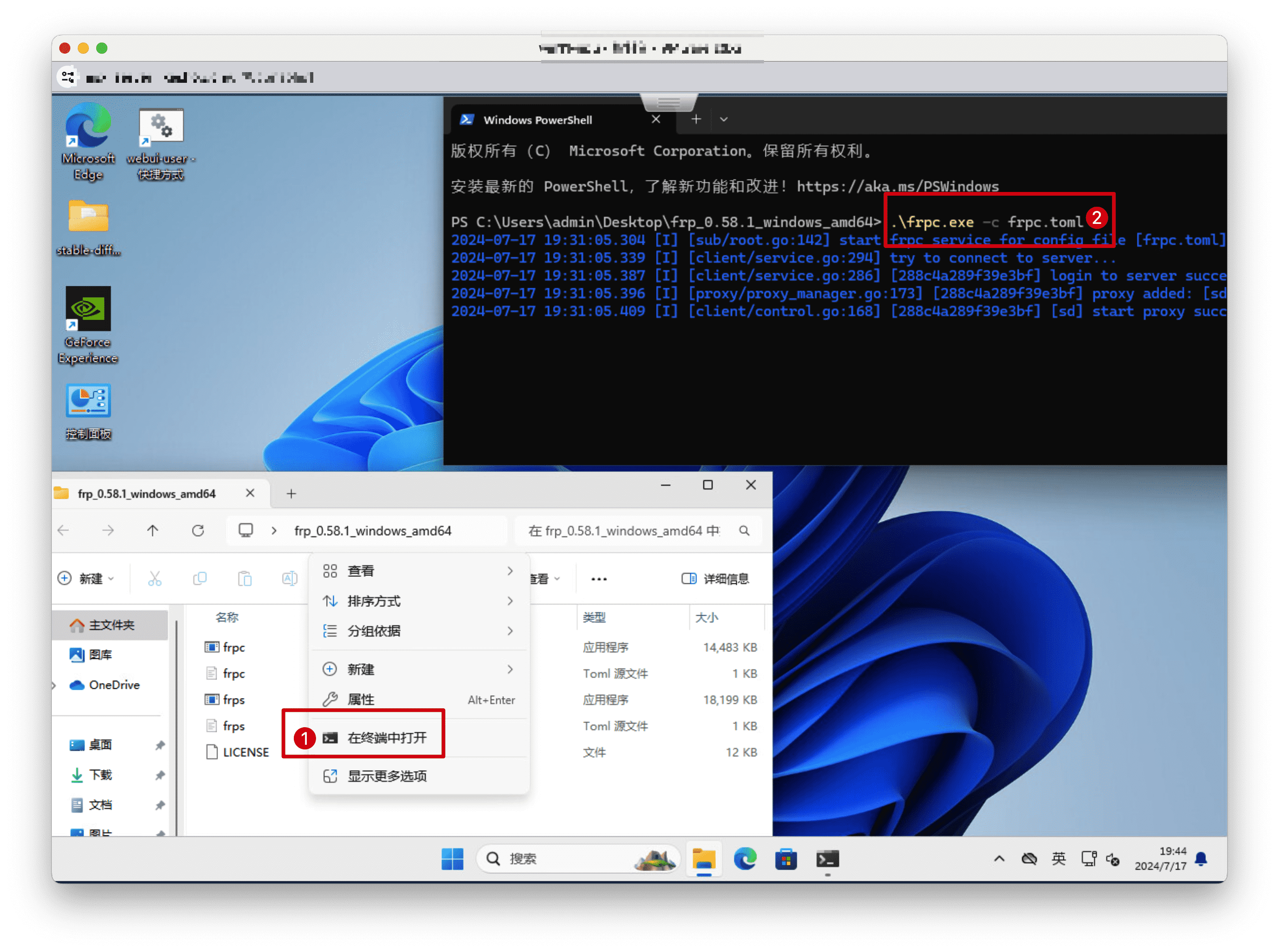Open Terminal from taskbar
The width and height of the screenshot is (1279, 952).
827,859
